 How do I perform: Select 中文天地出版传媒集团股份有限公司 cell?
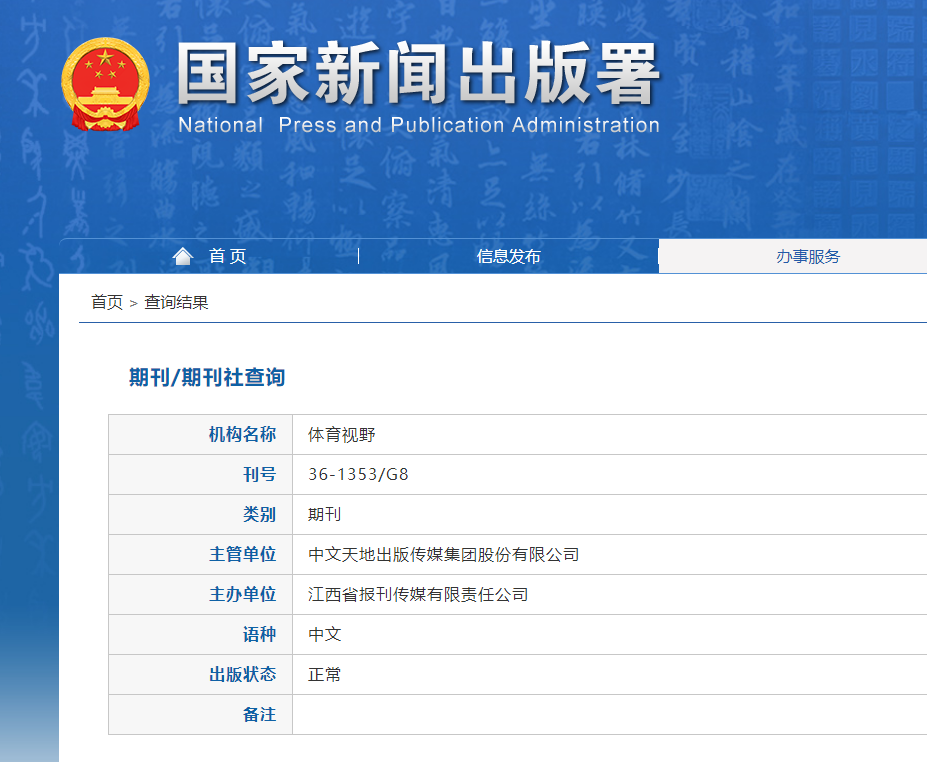(443, 555)
